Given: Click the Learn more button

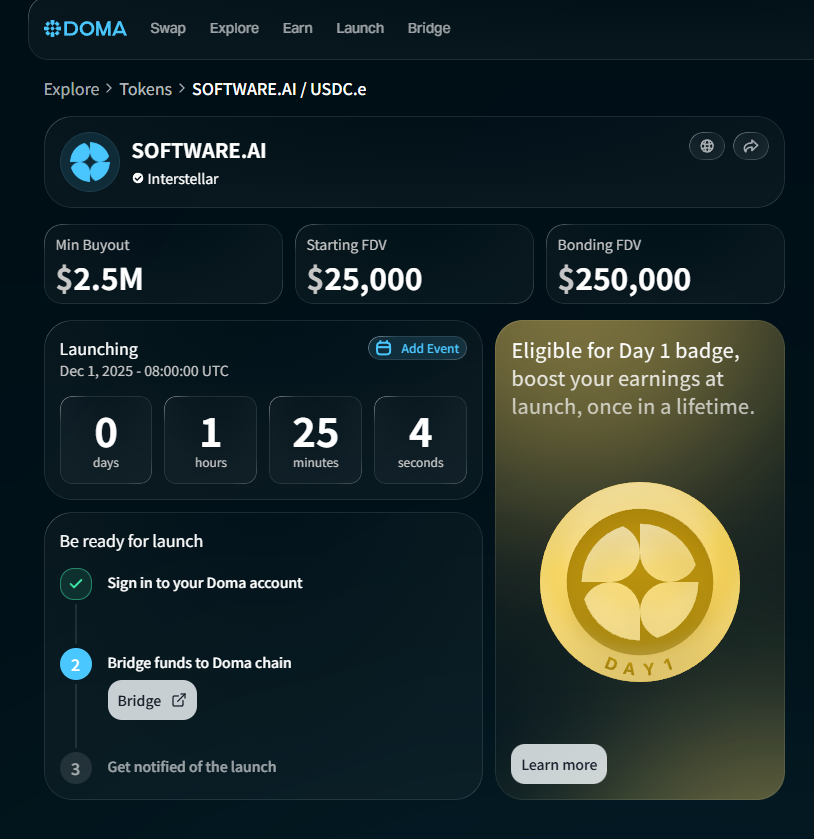Looking at the screenshot, I should click(x=559, y=764).
